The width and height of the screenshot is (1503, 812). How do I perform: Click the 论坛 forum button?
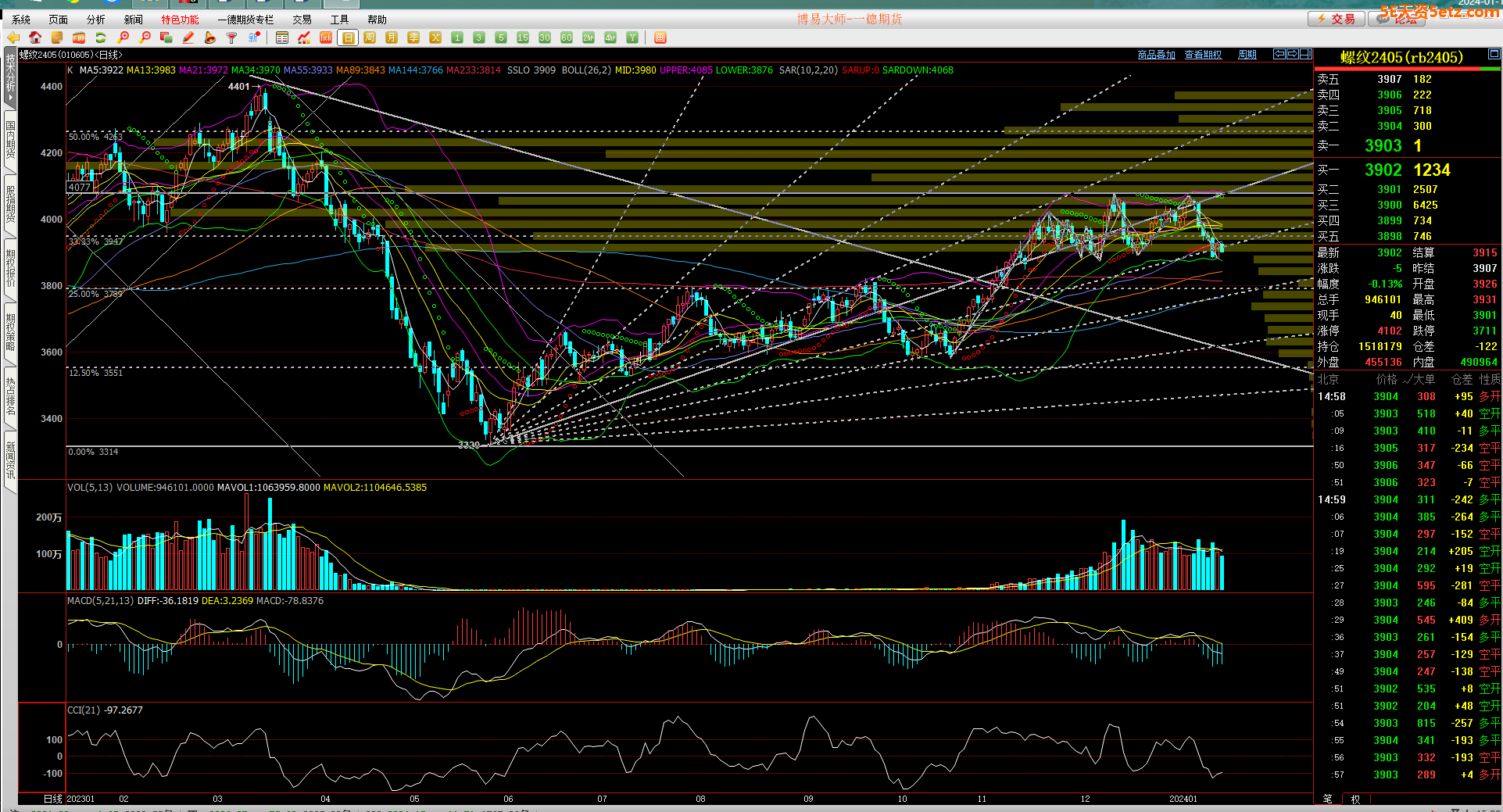pyautogui.click(x=1397, y=19)
